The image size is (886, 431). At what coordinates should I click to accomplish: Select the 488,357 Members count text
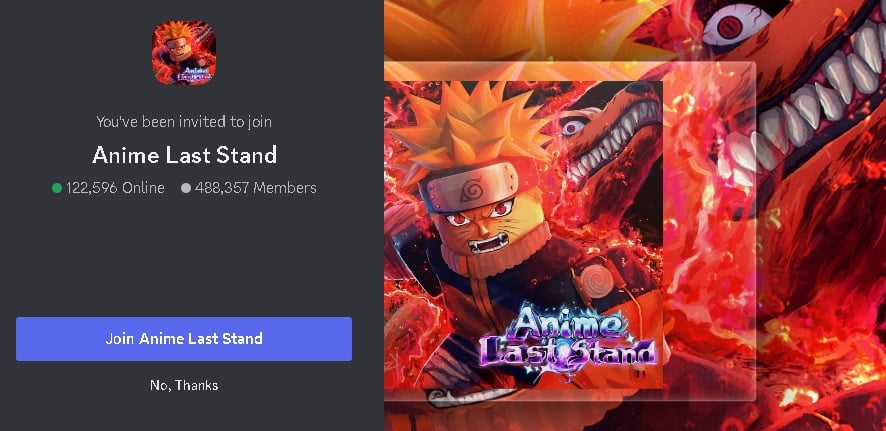point(255,188)
